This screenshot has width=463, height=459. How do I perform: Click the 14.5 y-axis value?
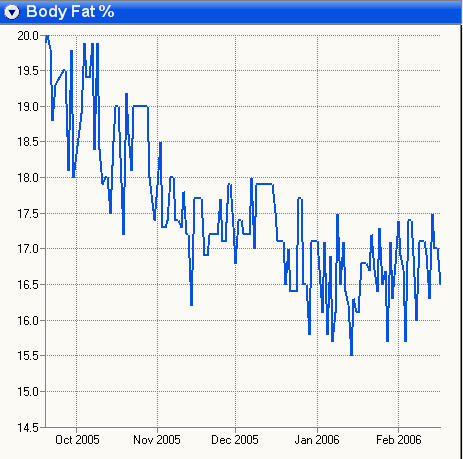(x=28, y=427)
